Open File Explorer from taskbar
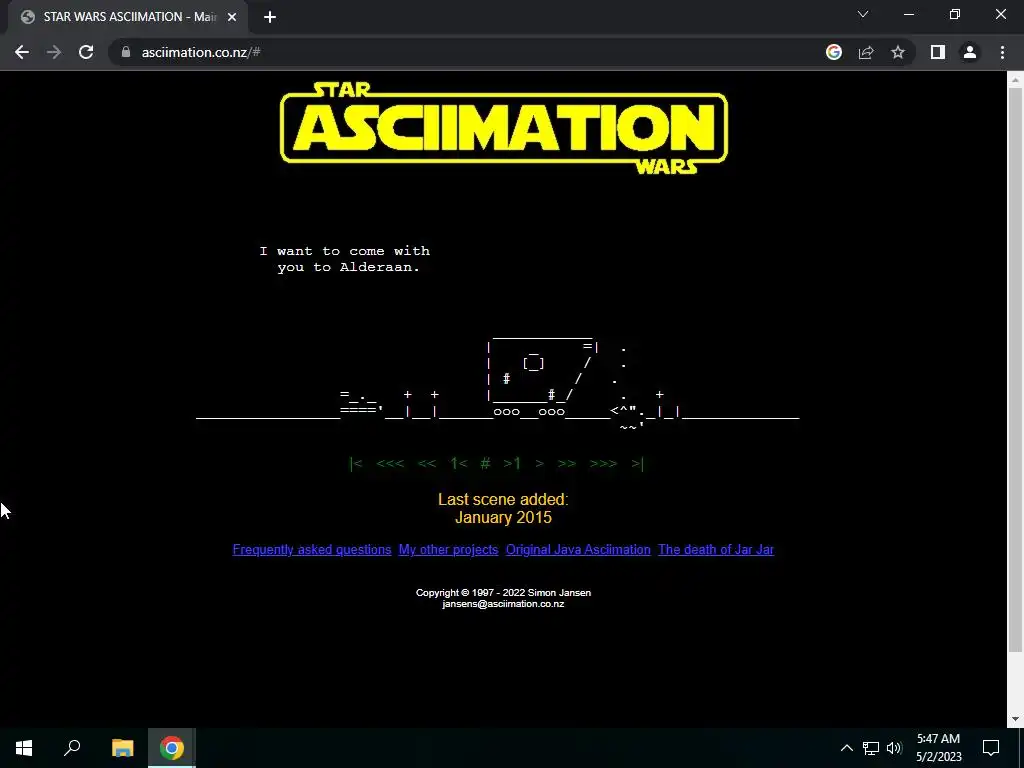 (122, 748)
